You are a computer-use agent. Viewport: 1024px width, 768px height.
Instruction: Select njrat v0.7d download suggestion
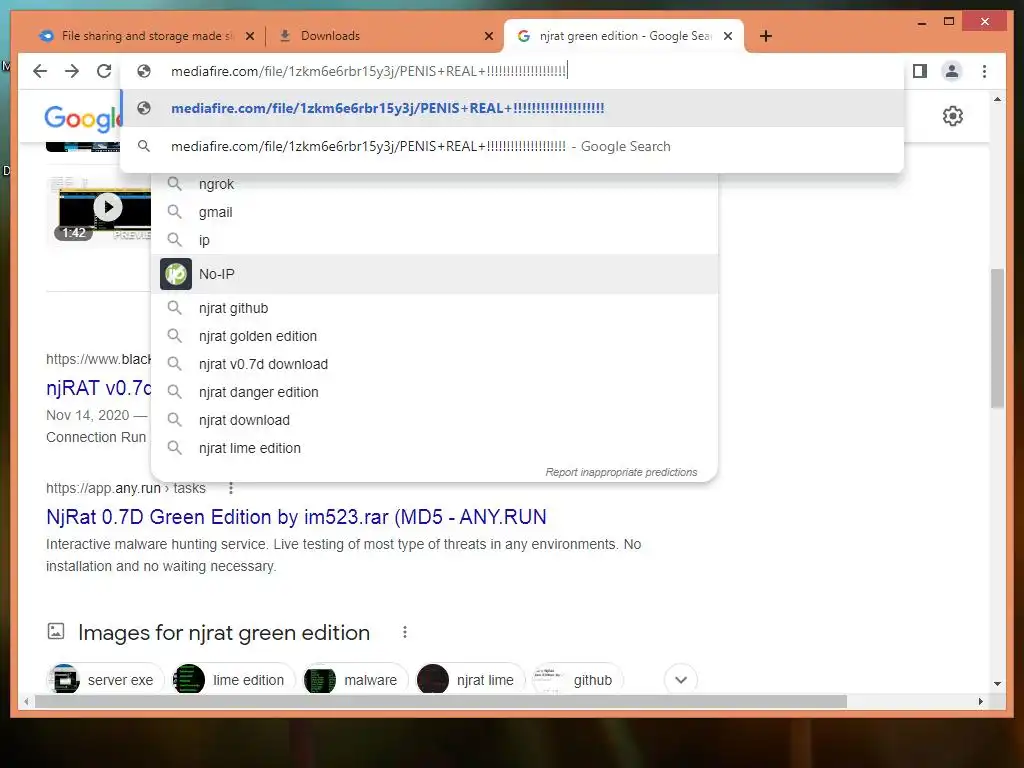pyautogui.click(x=434, y=364)
